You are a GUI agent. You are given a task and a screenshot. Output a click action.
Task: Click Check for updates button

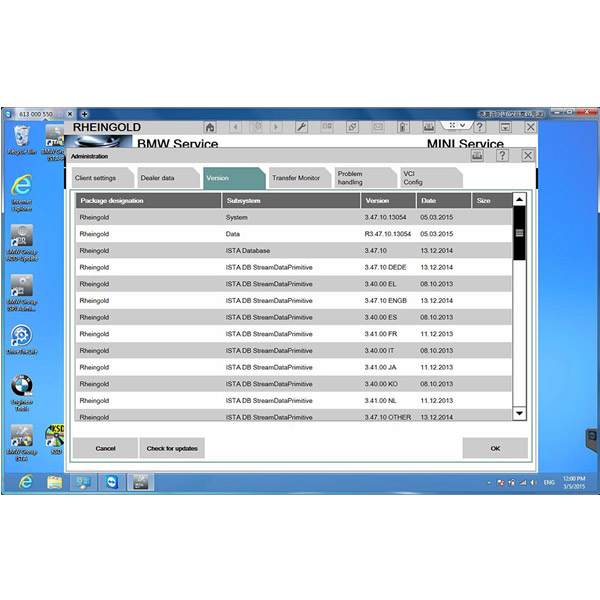pos(172,448)
